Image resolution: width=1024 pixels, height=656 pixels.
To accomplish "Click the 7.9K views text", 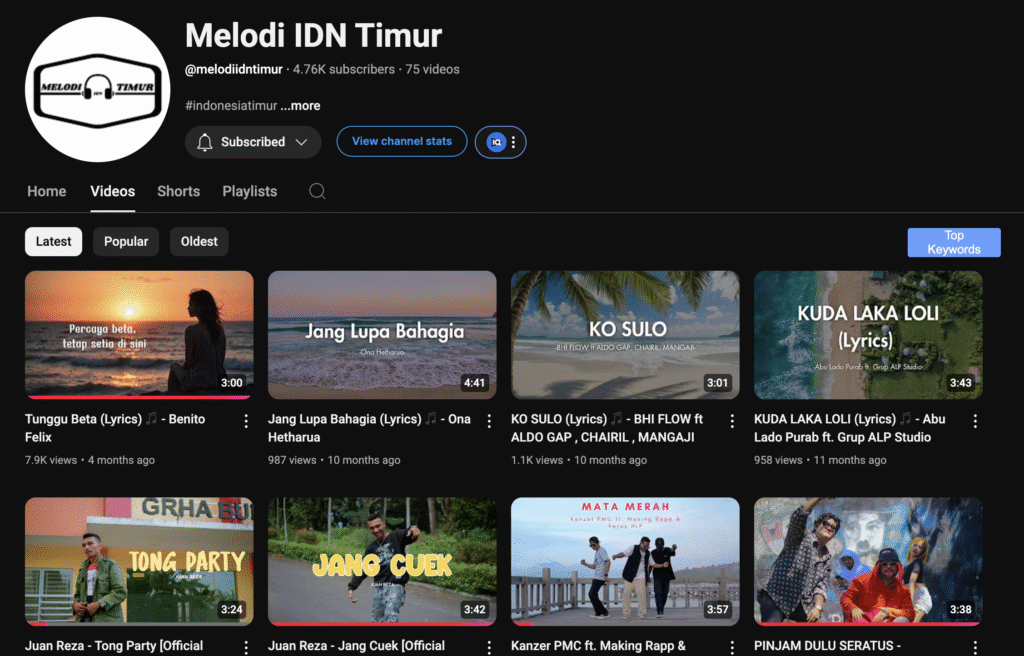I will click(51, 460).
